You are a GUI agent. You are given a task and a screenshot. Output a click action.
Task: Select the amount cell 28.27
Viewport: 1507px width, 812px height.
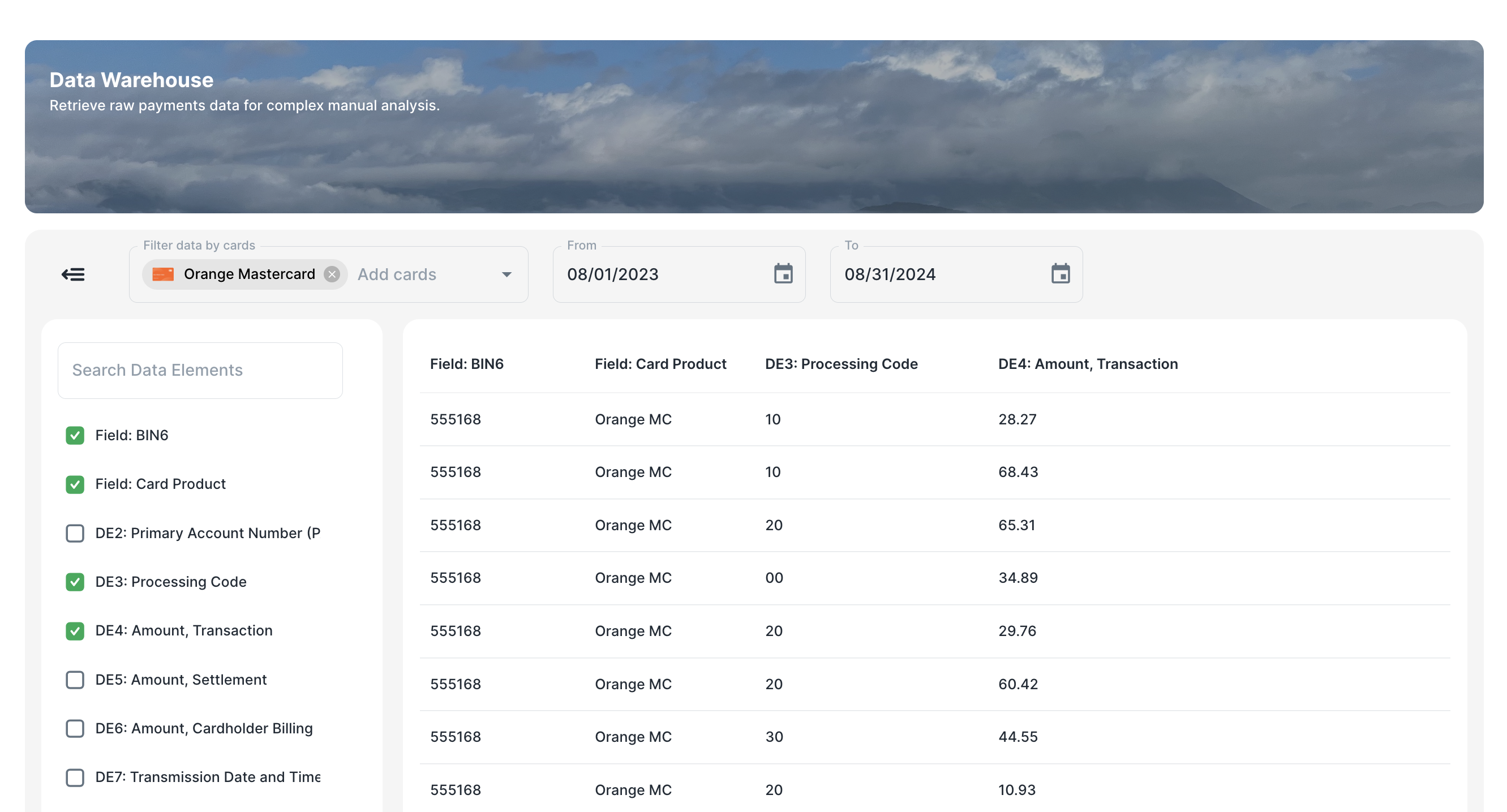[x=1017, y=419]
